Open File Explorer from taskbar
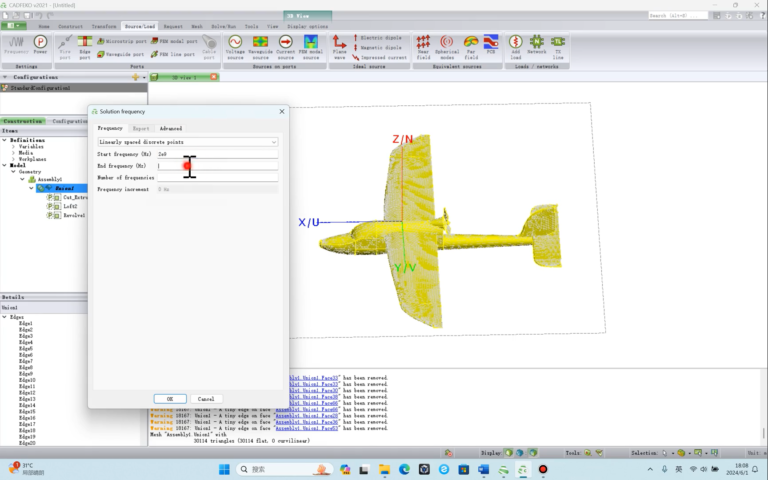The image size is (768, 480). click(384, 469)
